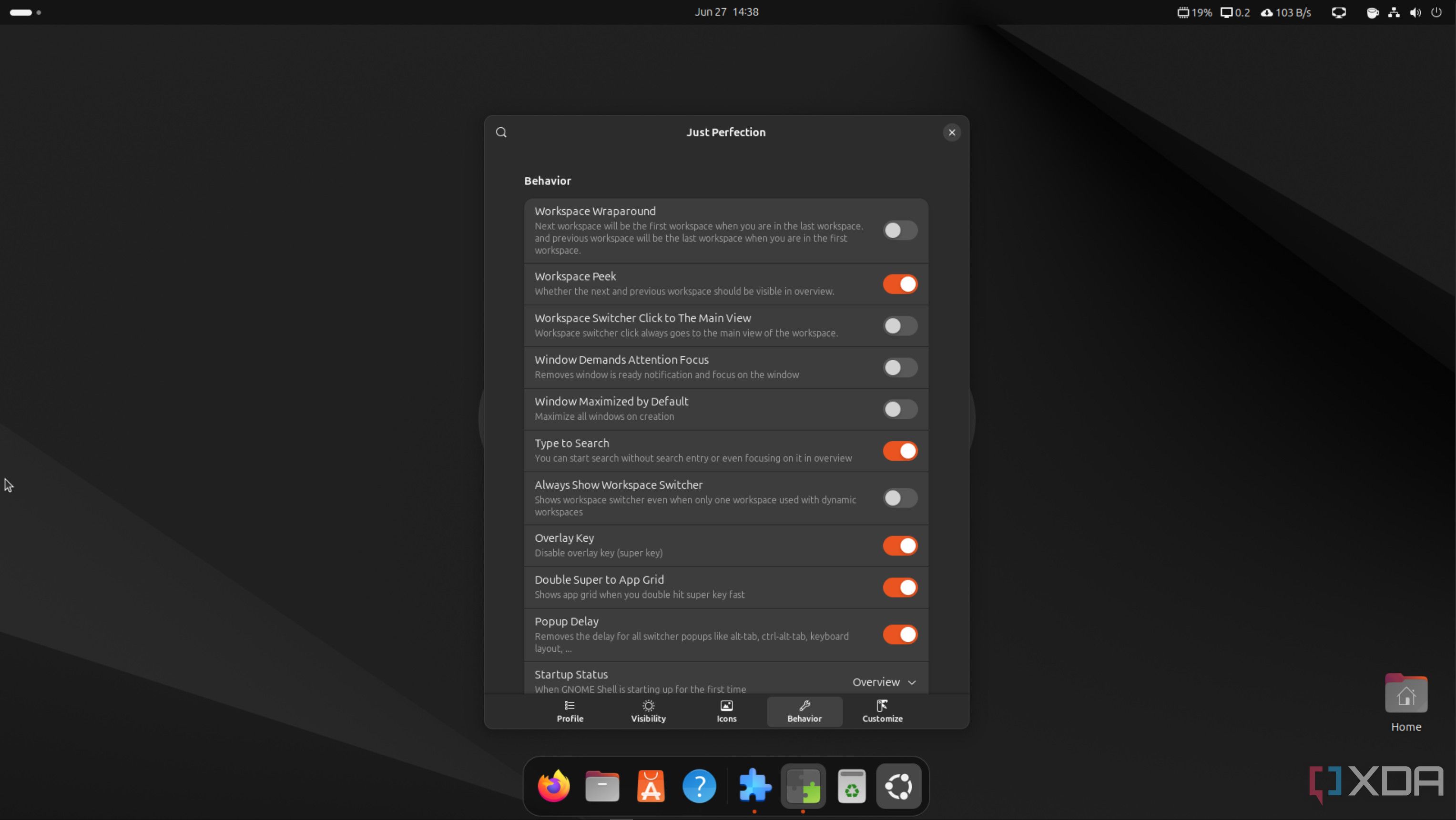Image resolution: width=1456 pixels, height=820 pixels.
Task: Open Ubuntu App Center in the dock
Action: point(651,786)
